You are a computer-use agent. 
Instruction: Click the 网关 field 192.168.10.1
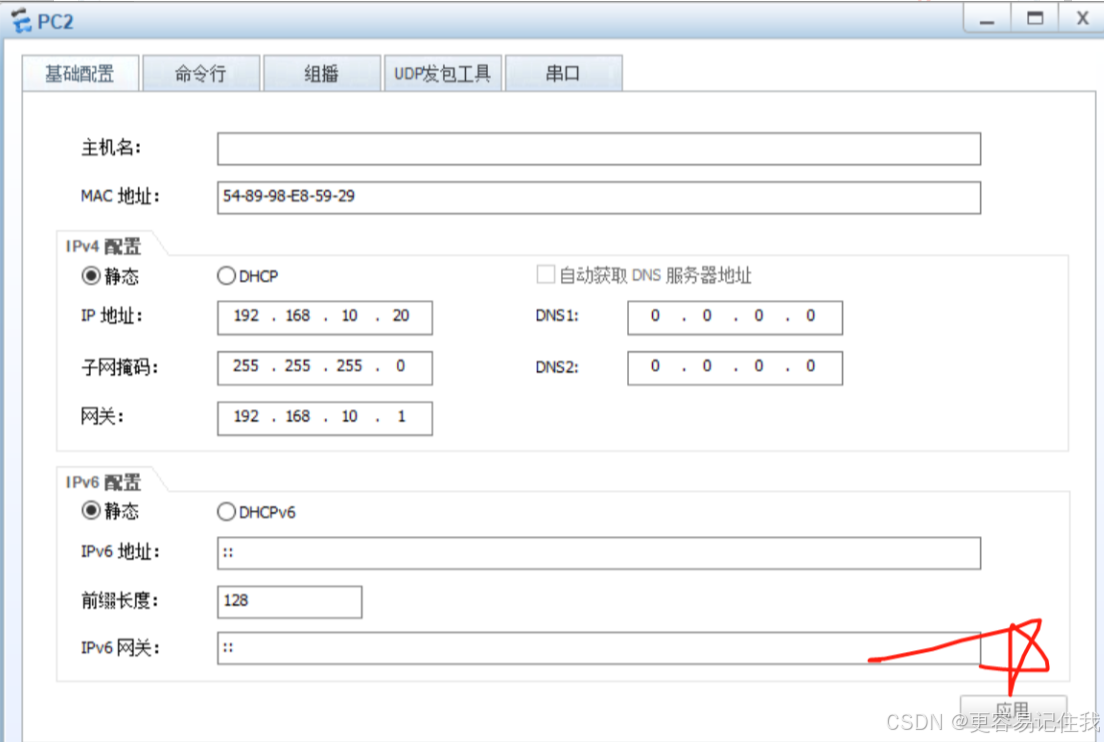pos(325,418)
